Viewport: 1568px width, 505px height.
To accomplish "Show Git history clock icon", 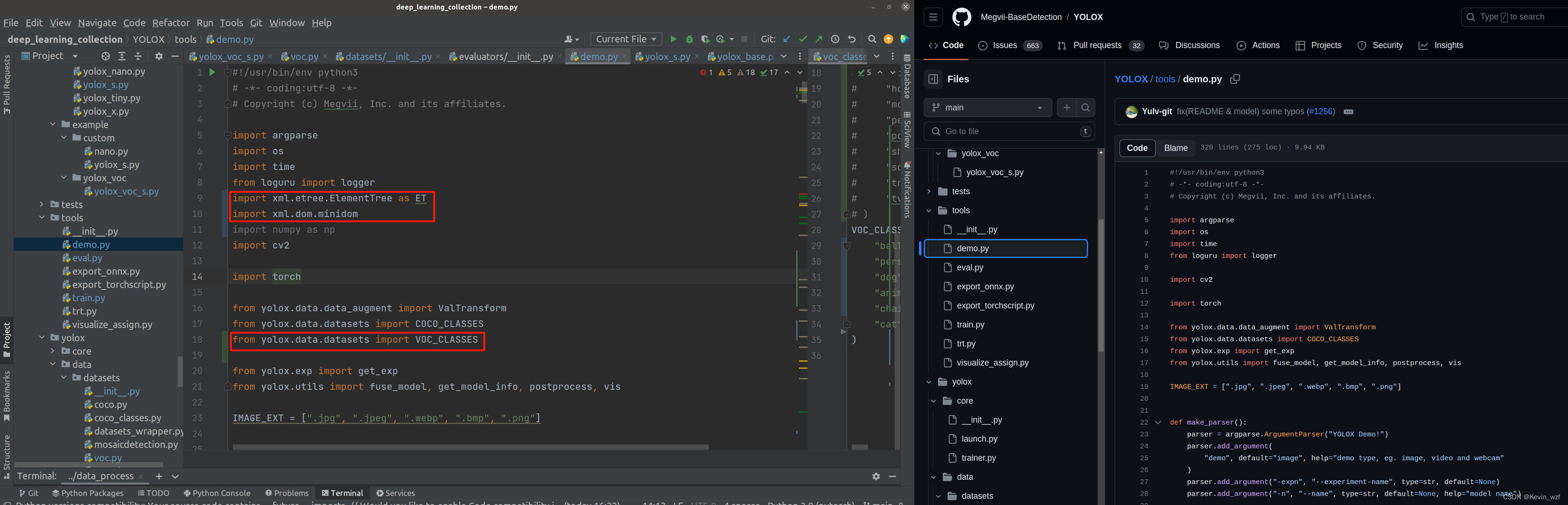I will 835,39.
